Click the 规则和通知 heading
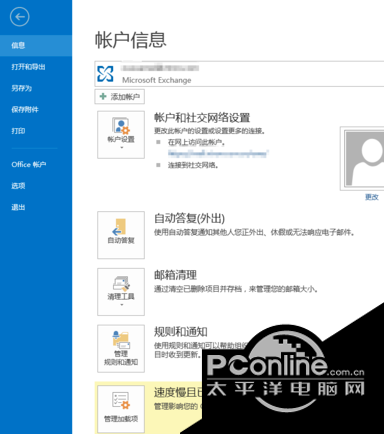This screenshot has width=384, height=434. (x=181, y=332)
